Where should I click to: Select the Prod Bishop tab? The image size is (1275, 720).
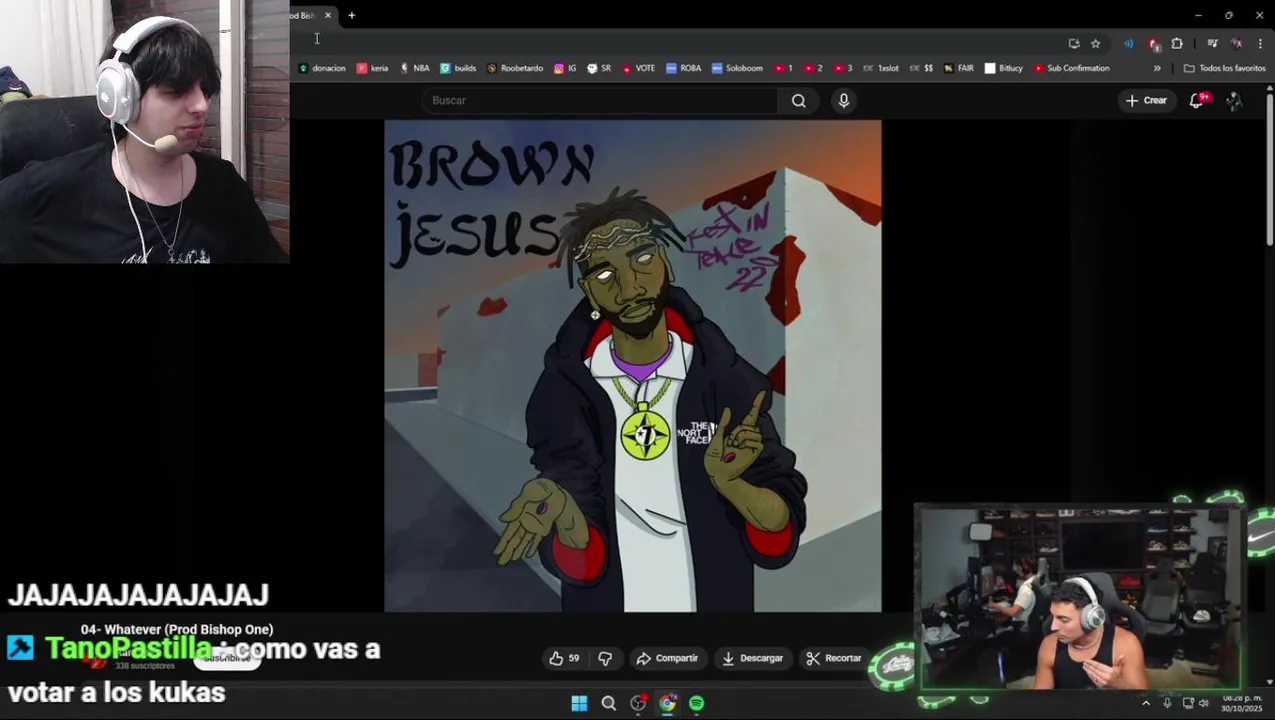[x=305, y=15]
